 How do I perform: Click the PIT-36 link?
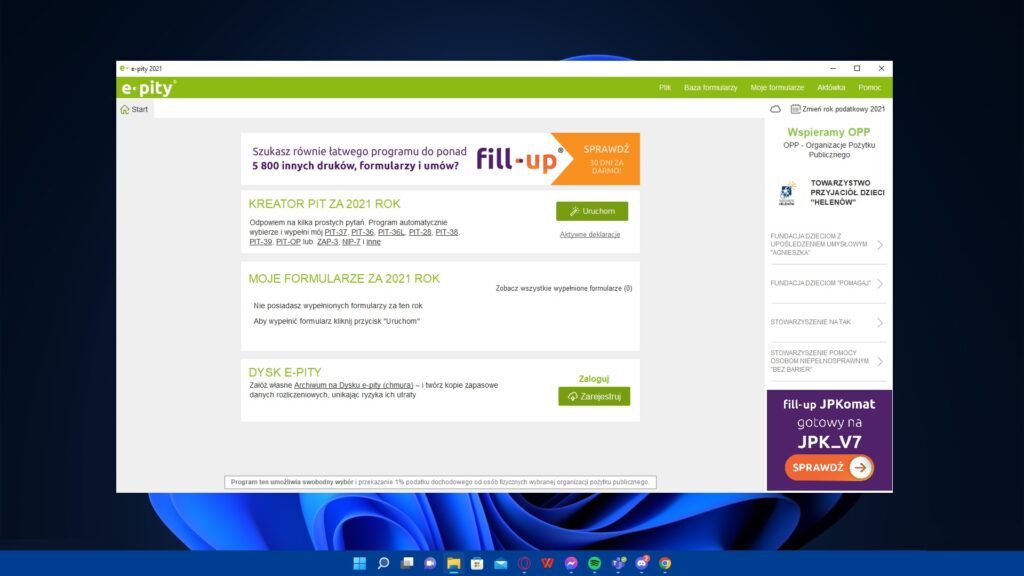click(x=362, y=232)
